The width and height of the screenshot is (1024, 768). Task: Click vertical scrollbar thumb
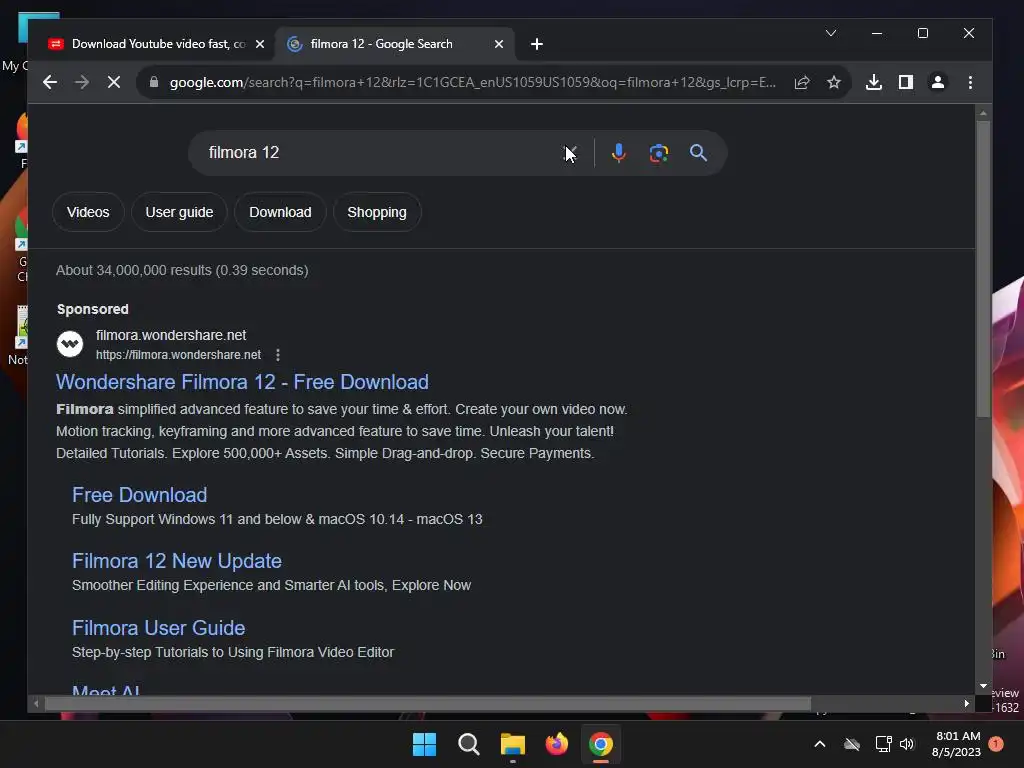(983, 268)
